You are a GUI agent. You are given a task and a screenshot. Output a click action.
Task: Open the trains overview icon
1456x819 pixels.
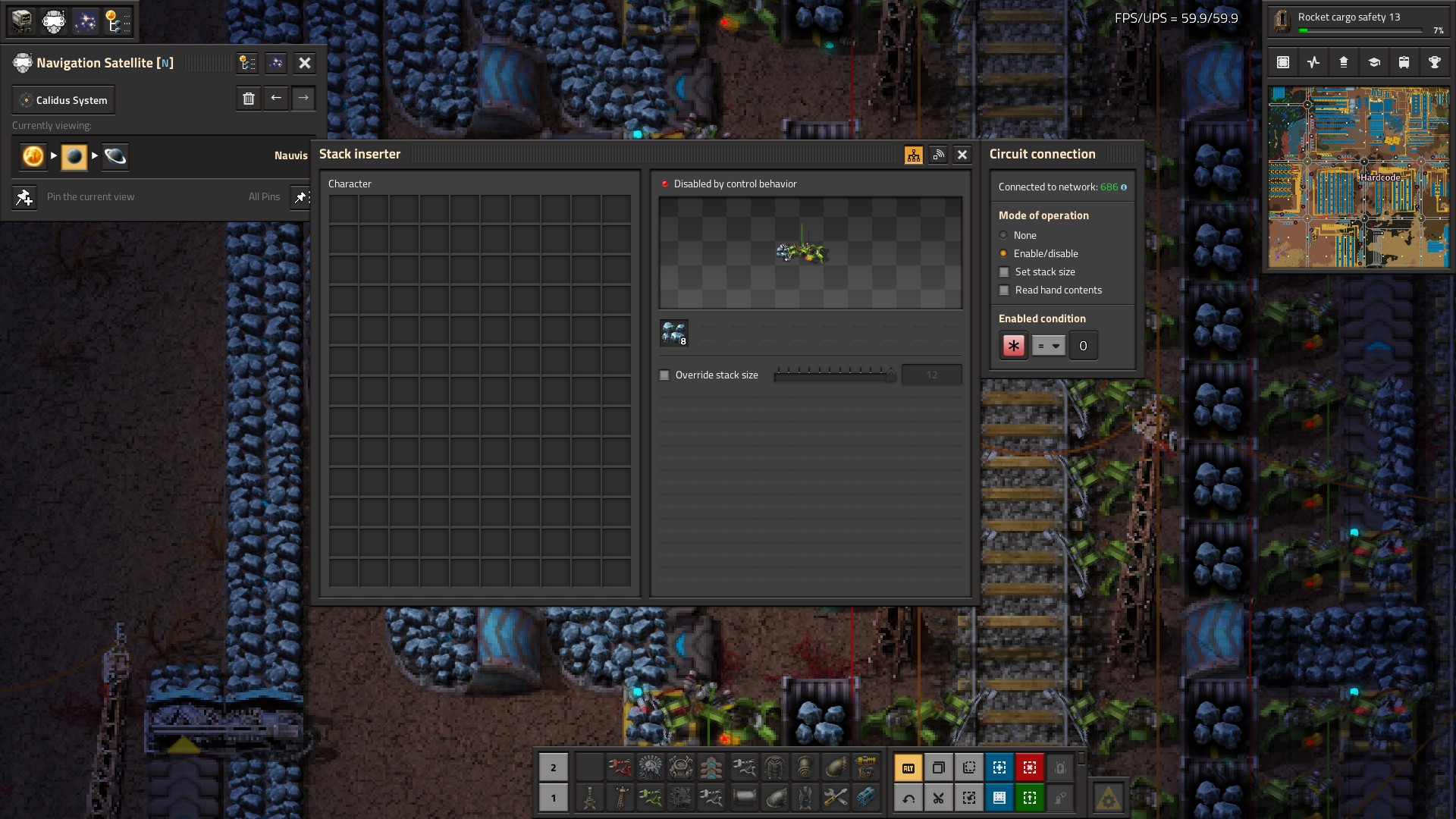[1404, 62]
